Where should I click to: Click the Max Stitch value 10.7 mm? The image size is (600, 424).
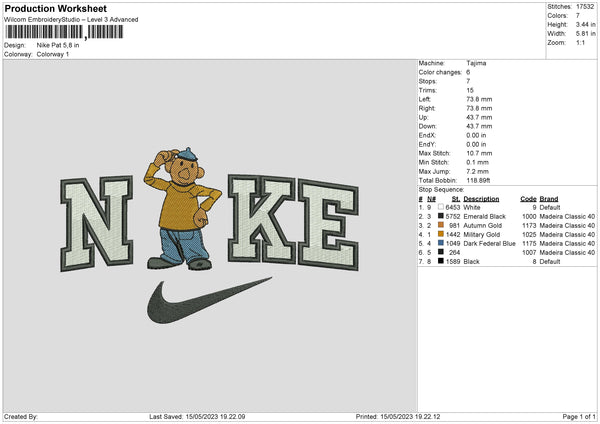479,153
